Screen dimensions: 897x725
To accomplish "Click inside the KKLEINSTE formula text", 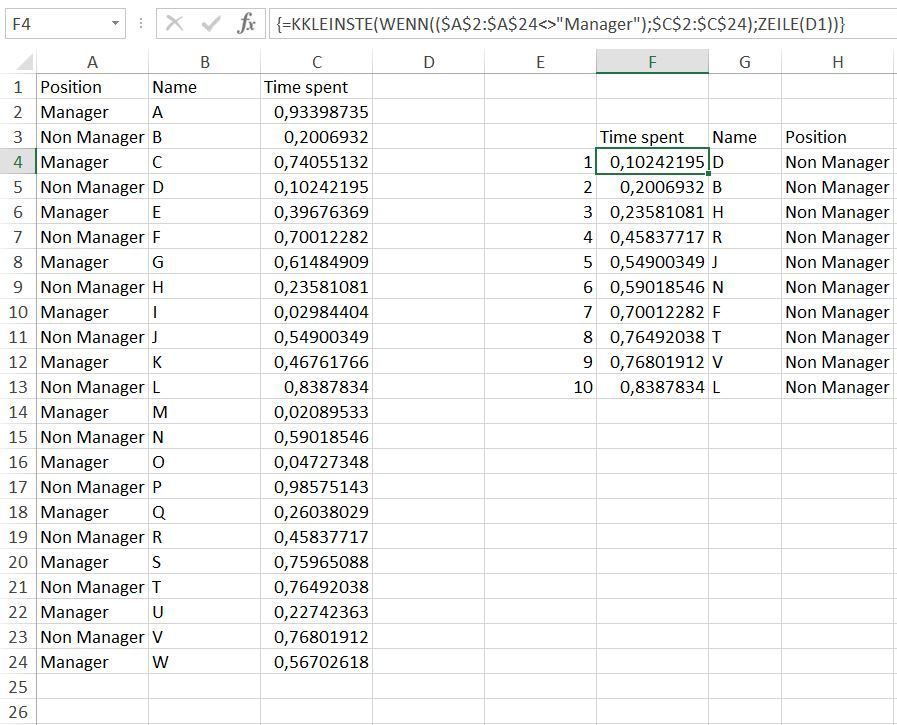I will (x=561, y=24).
